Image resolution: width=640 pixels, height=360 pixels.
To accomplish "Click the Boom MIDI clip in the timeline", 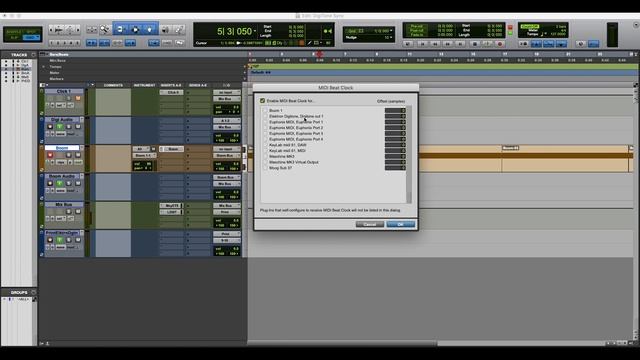I will tap(440, 158).
